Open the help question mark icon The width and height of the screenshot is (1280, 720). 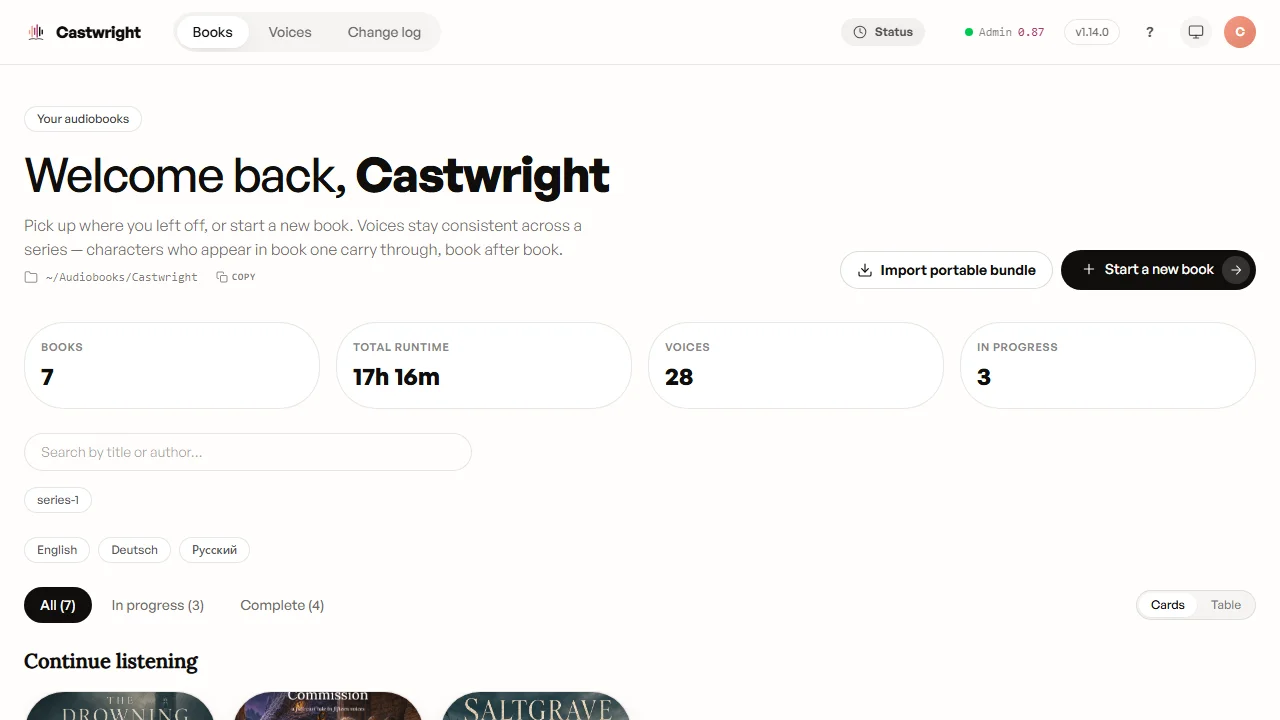pyautogui.click(x=1149, y=32)
